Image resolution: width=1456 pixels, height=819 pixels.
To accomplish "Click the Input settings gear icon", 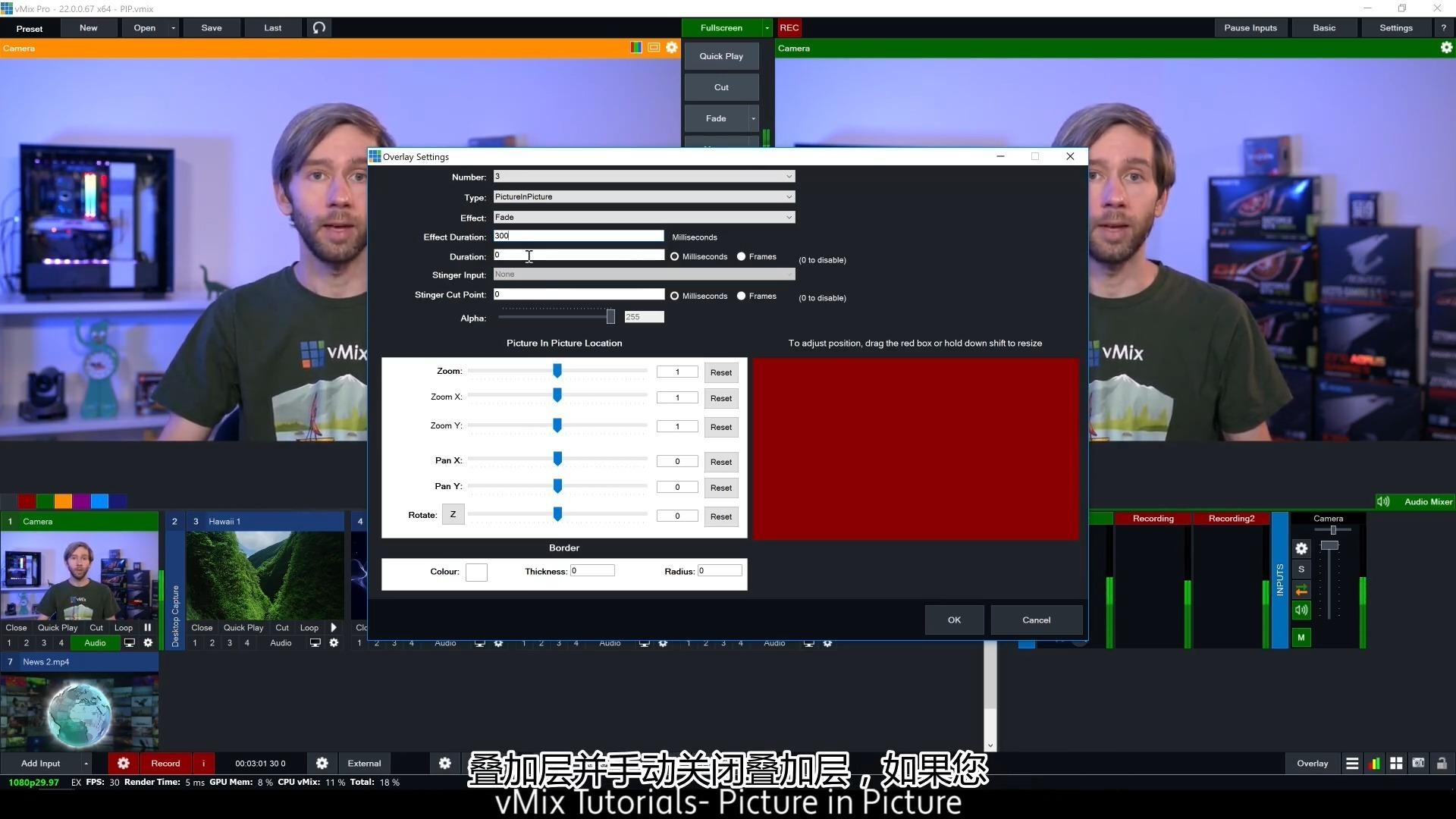I will (x=147, y=642).
